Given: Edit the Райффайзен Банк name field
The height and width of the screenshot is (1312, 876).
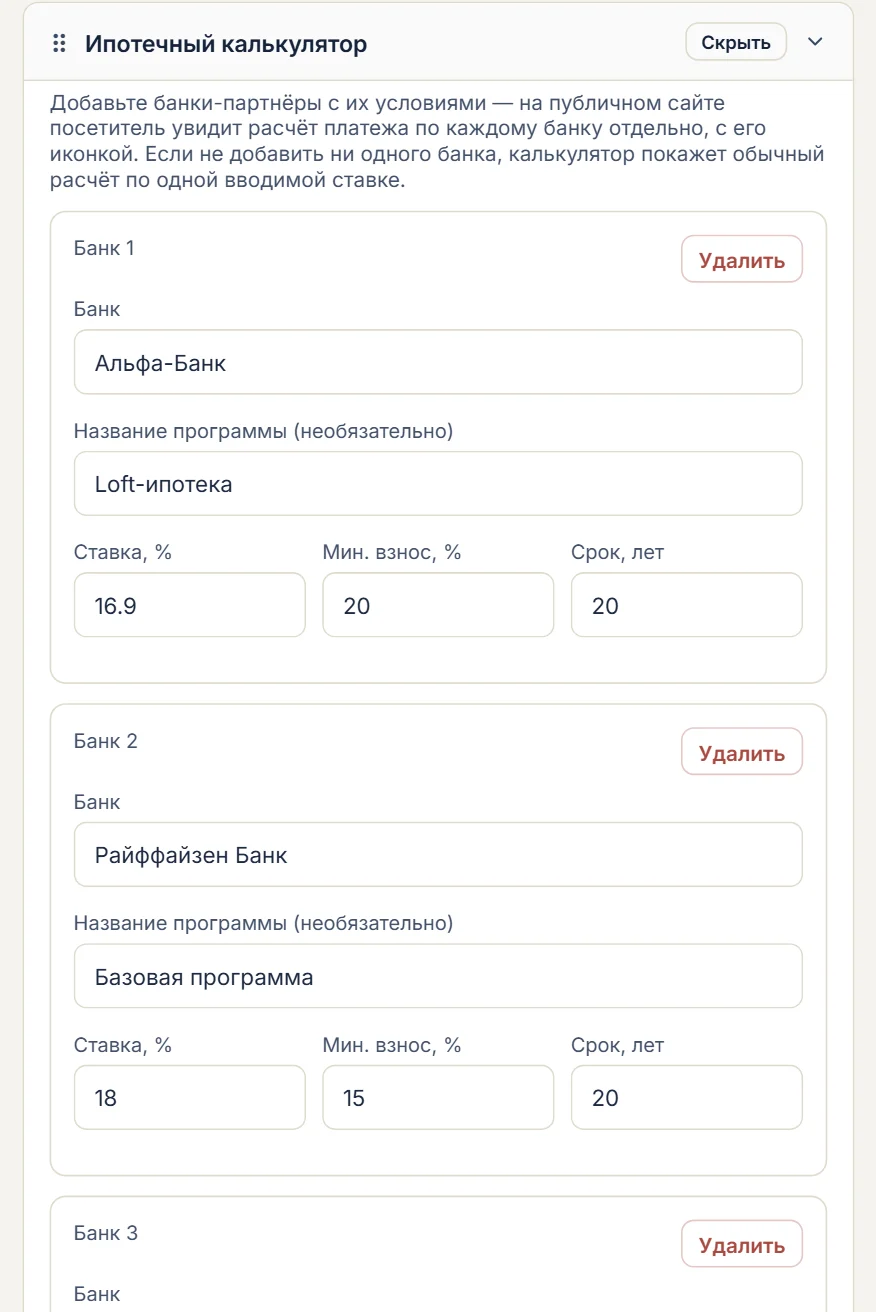Looking at the screenshot, I should pos(438,855).
